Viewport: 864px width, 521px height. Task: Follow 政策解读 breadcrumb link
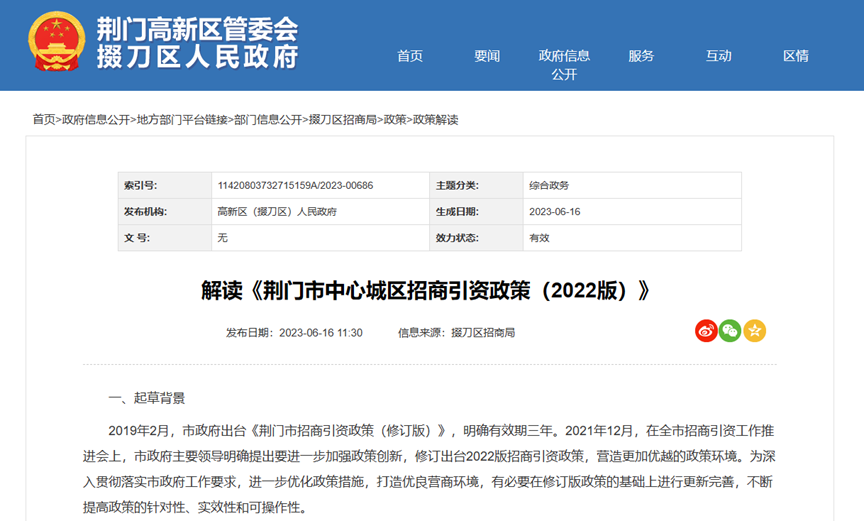(435, 120)
